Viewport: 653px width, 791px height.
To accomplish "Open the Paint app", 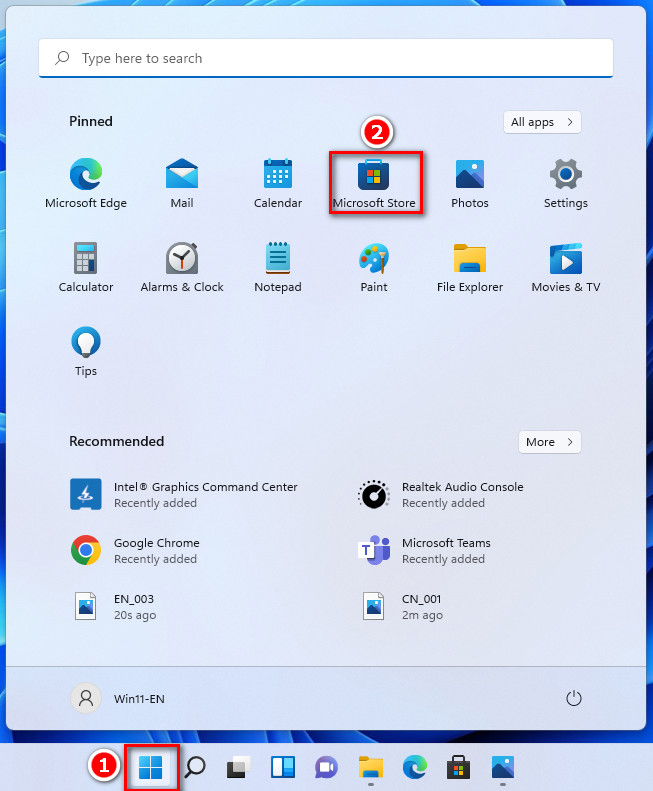I will tap(374, 267).
